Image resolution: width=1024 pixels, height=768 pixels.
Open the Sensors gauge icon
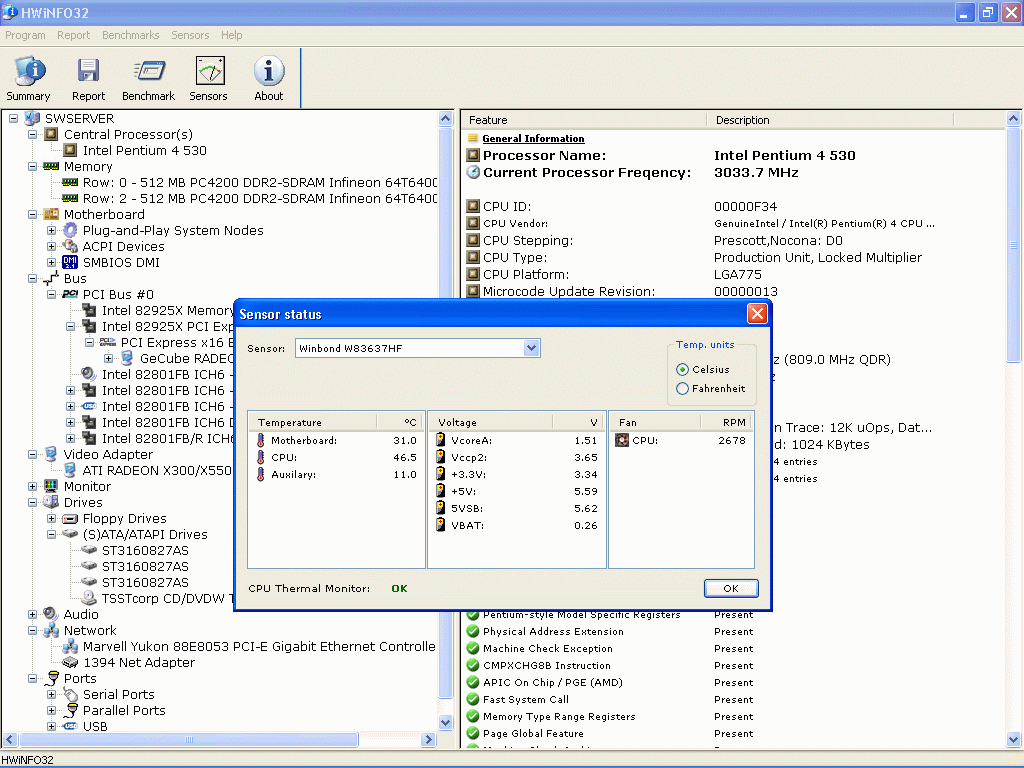[x=209, y=72]
